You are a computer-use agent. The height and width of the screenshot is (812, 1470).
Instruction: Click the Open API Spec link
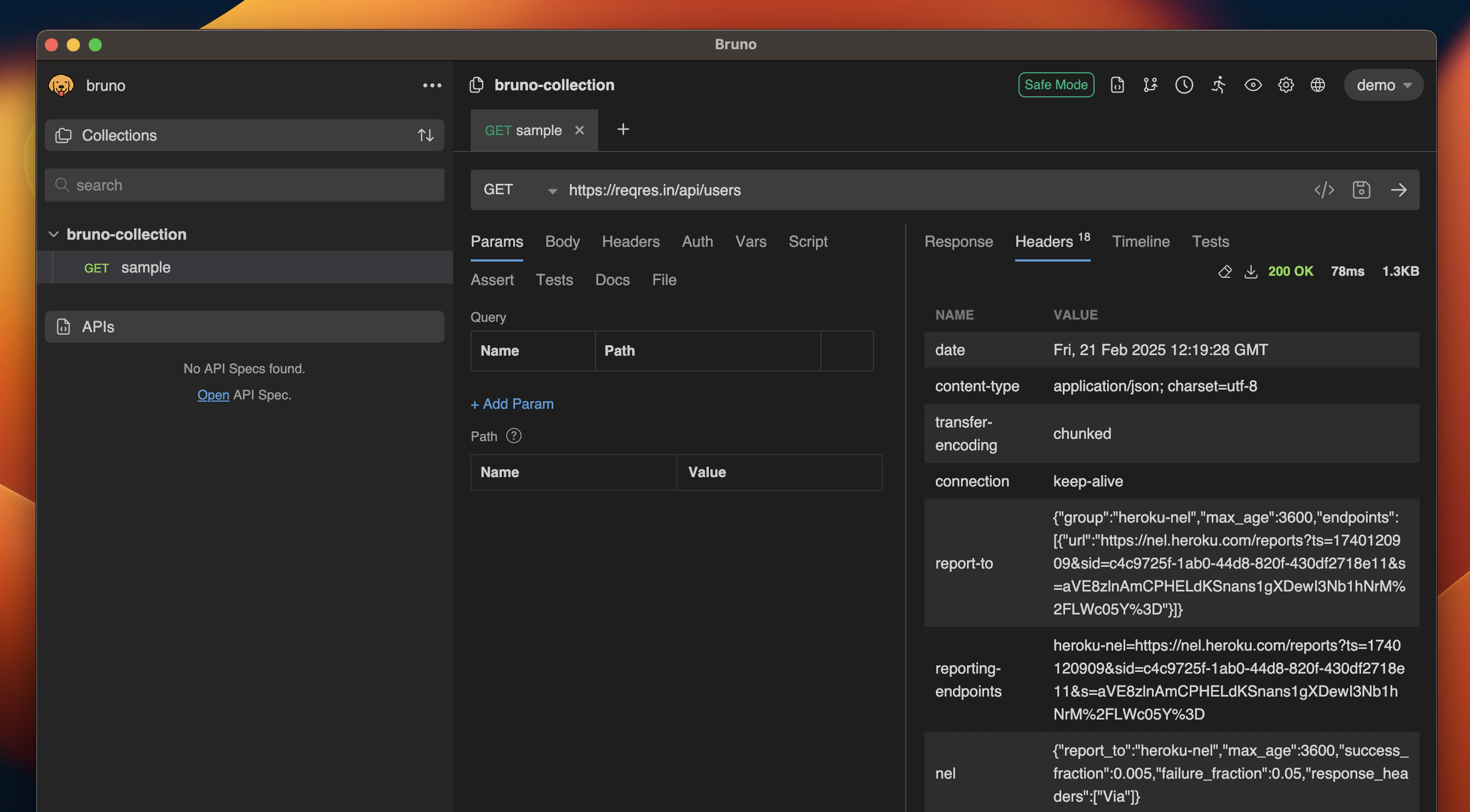tap(213, 395)
